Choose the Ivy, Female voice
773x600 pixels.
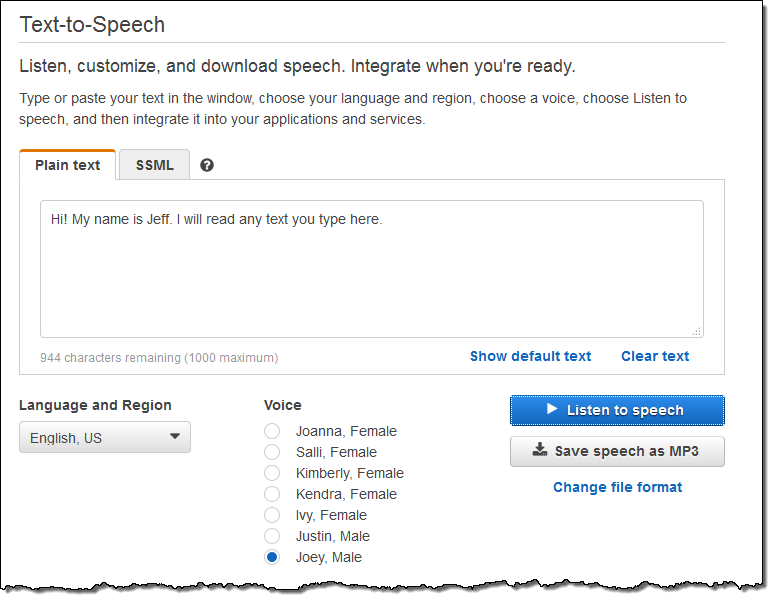pyautogui.click(x=272, y=515)
